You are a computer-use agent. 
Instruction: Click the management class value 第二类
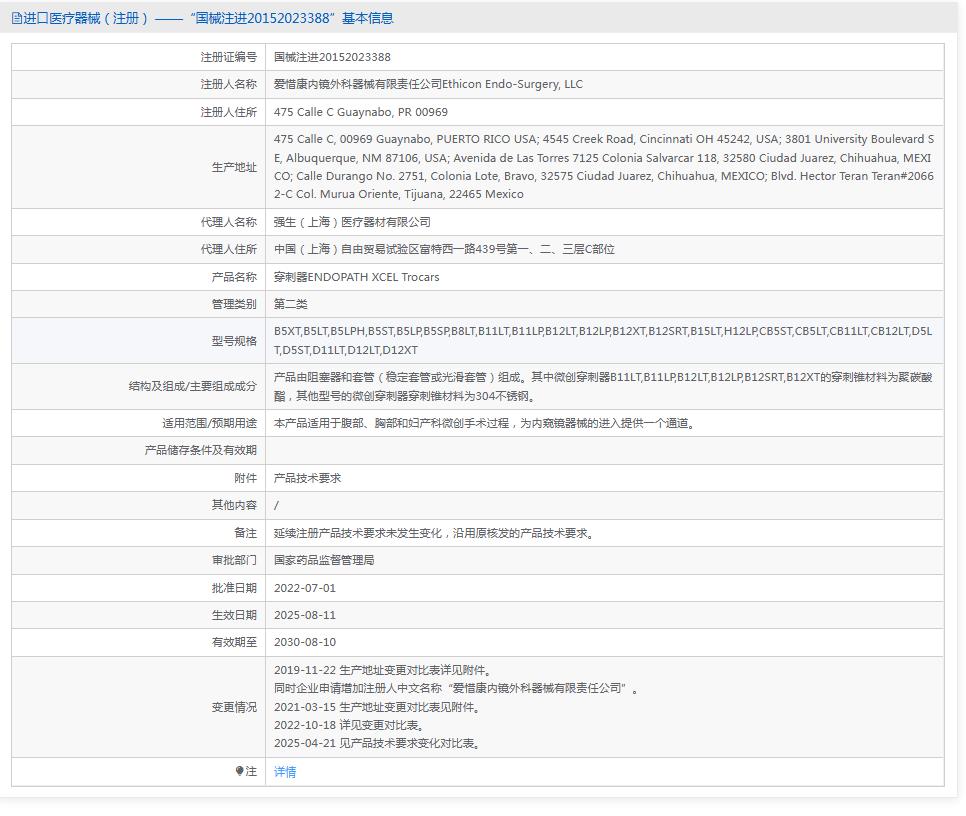pyautogui.click(x=290, y=304)
